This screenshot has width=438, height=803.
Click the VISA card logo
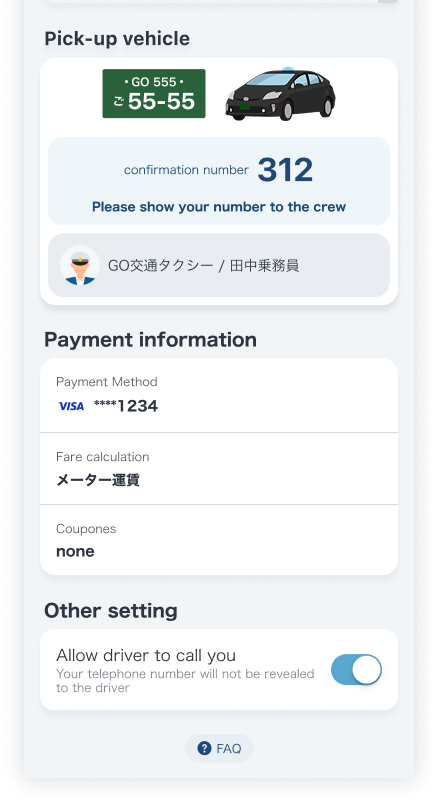pos(71,406)
